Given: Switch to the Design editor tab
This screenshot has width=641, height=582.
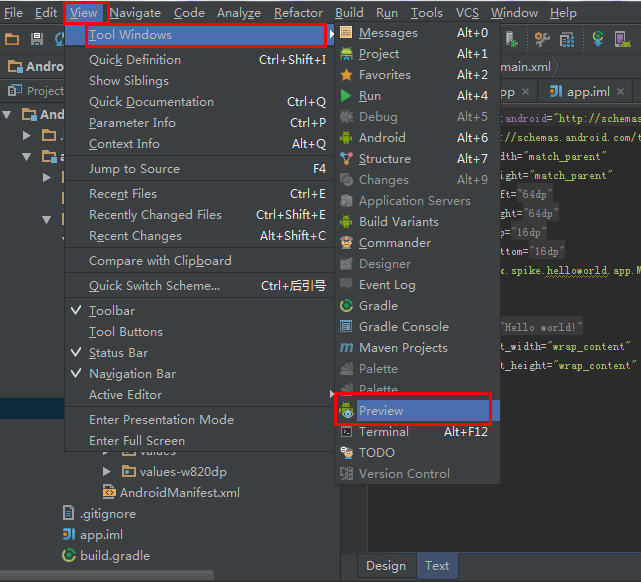Looking at the screenshot, I should click(386, 566).
